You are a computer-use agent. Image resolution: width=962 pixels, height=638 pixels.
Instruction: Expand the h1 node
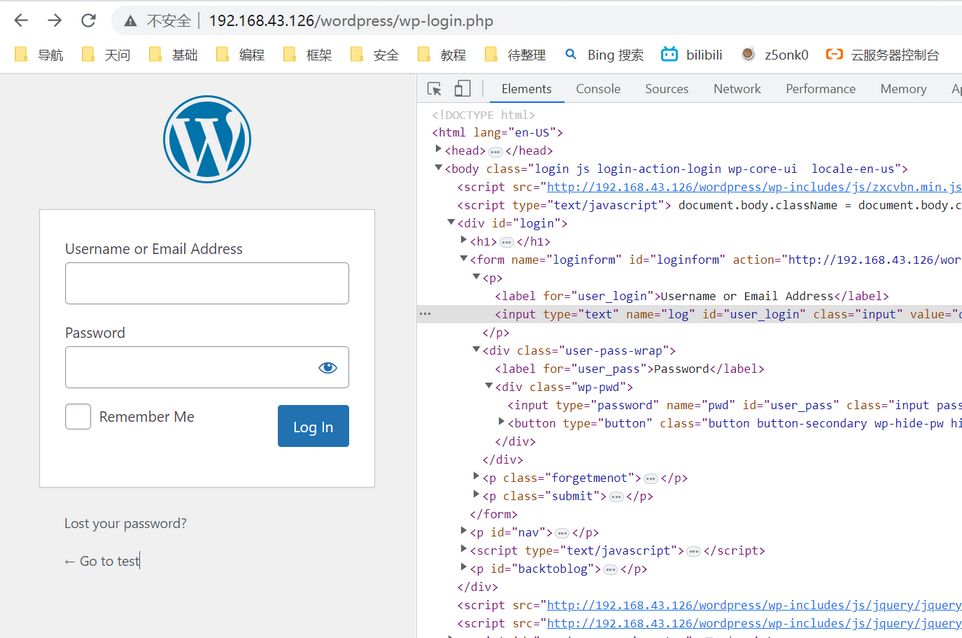point(464,240)
